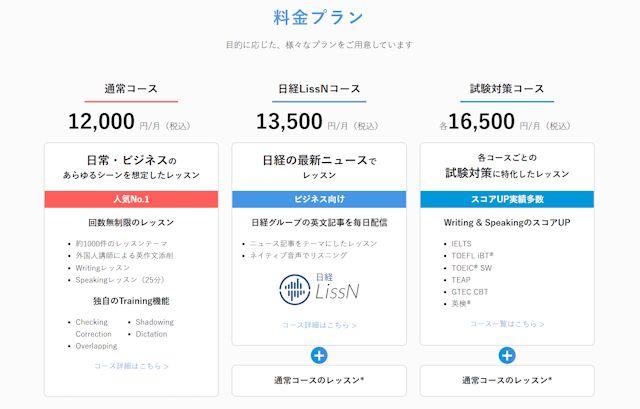Select the 通常コース heading
The width and height of the screenshot is (640, 409).
click(131, 89)
